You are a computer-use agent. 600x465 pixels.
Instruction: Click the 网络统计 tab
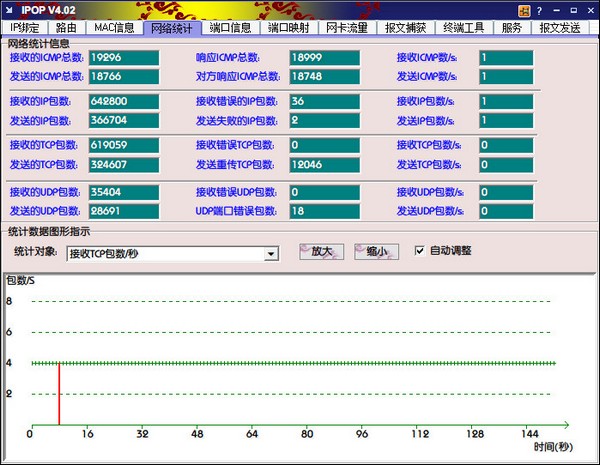click(x=171, y=28)
